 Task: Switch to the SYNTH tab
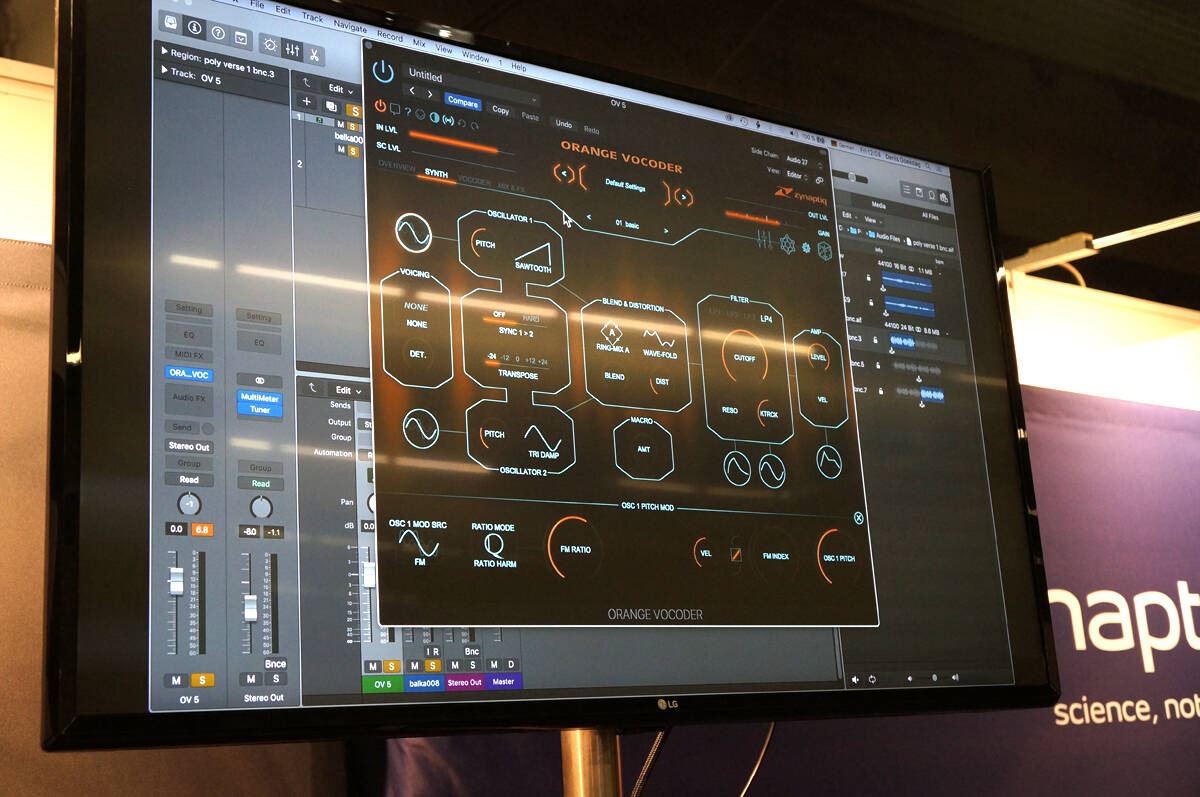(x=436, y=173)
